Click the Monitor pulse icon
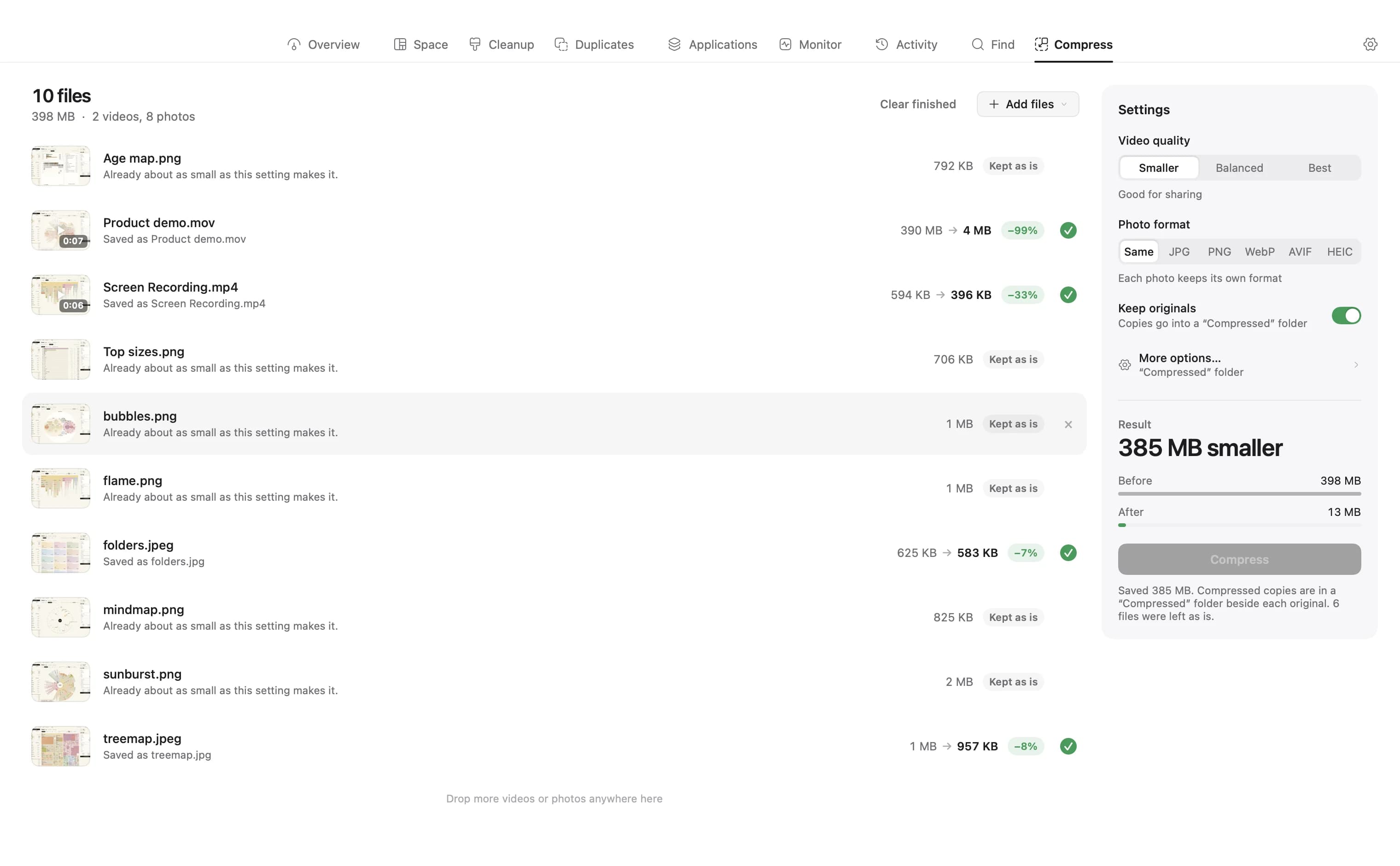The height and width of the screenshot is (866, 1400). [x=785, y=44]
